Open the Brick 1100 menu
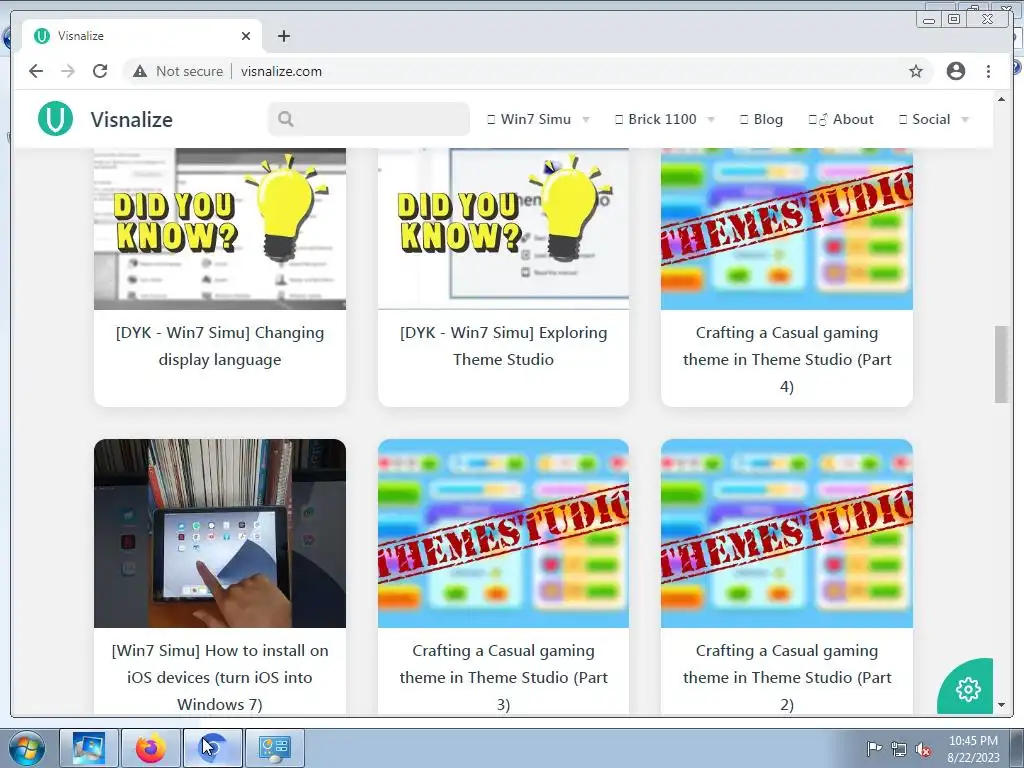The height and width of the screenshot is (768, 1024). pos(656,119)
